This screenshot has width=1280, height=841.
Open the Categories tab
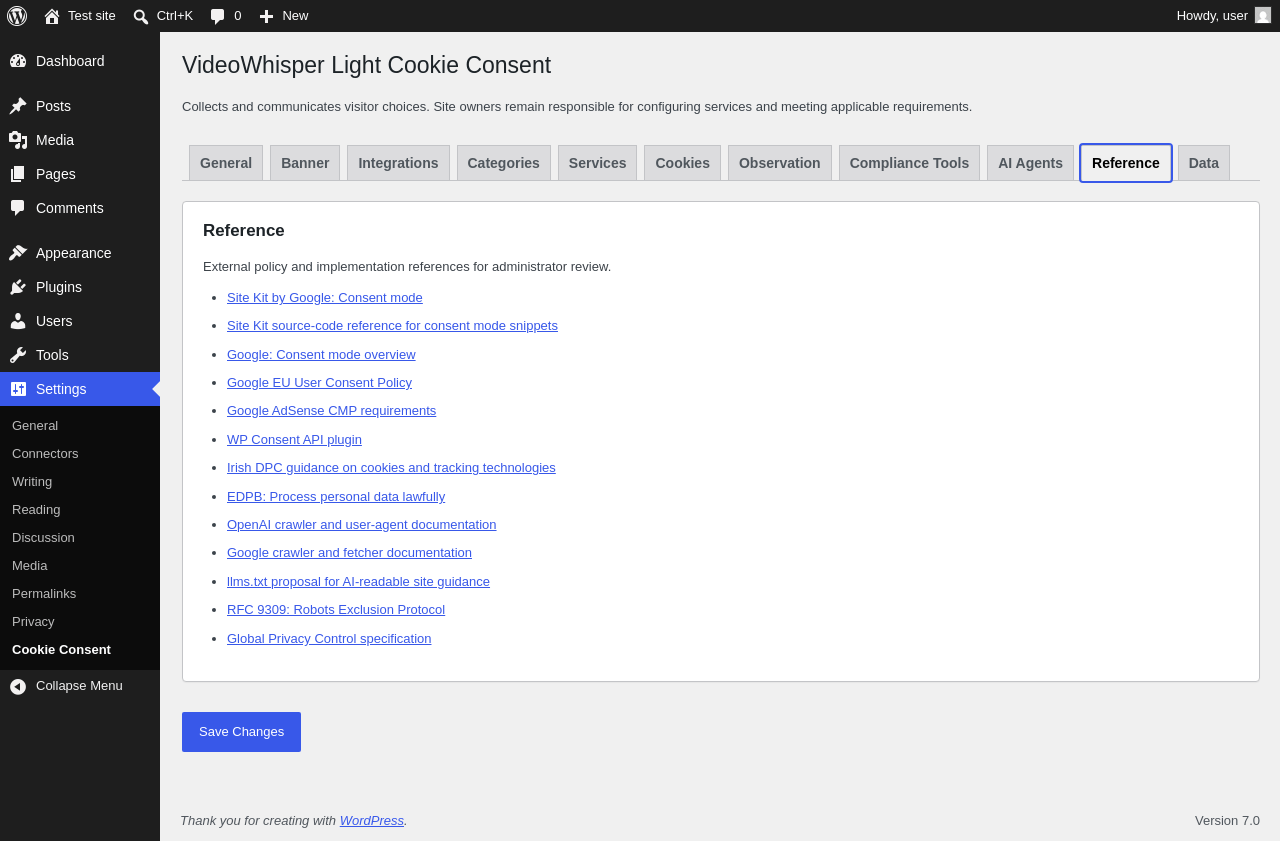(504, 163)
